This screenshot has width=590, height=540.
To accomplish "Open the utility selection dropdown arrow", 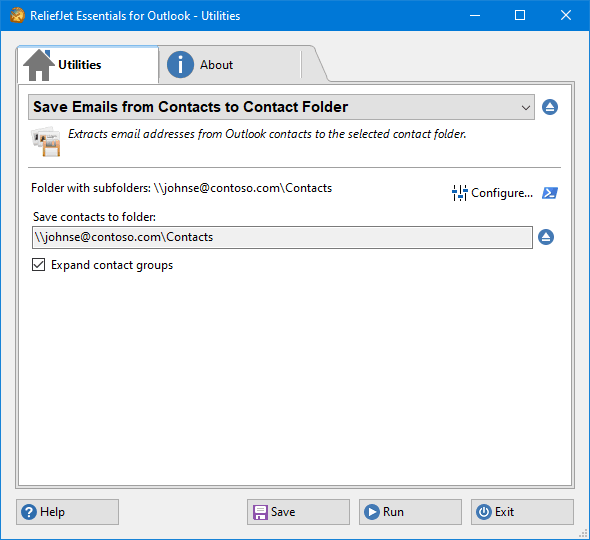I will point(526,108).
